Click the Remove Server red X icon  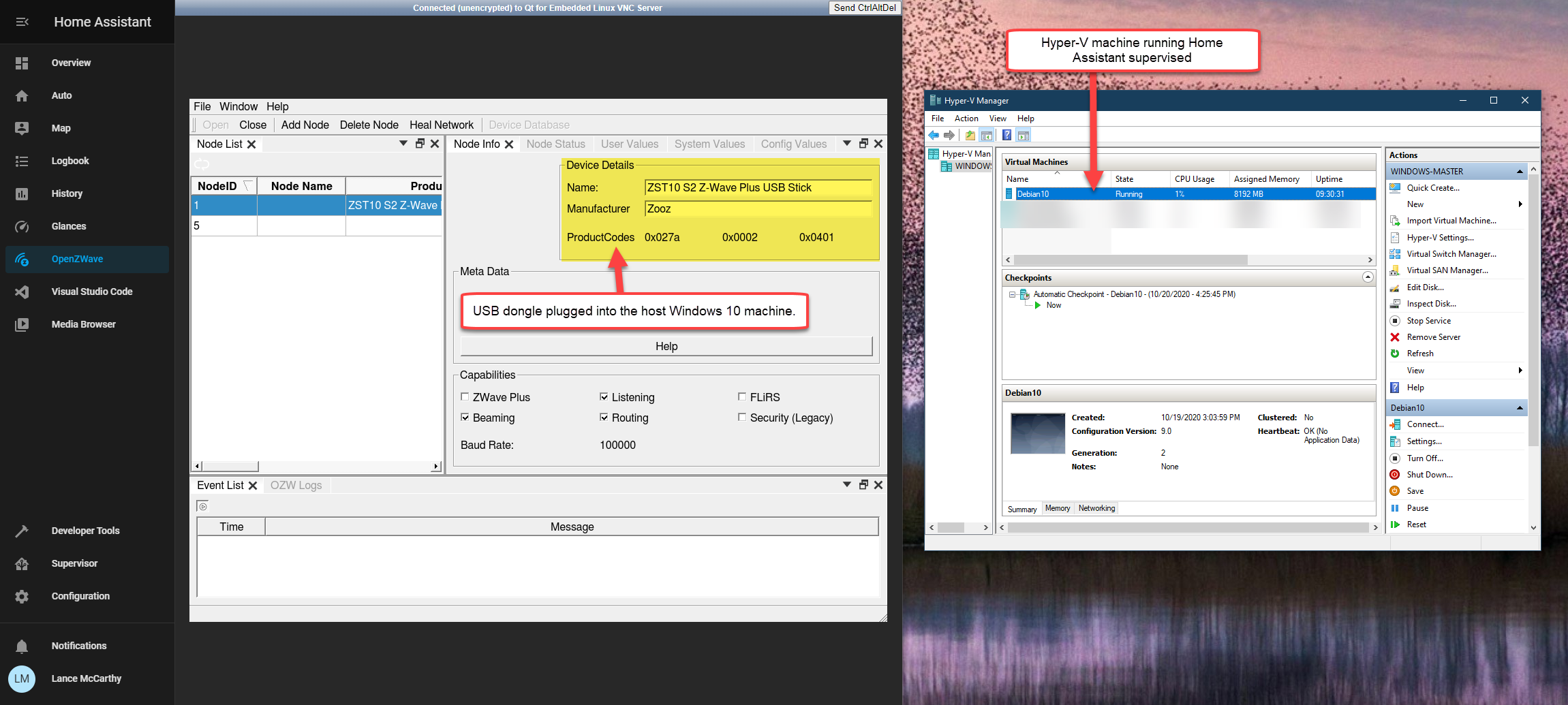(1395, 337)
